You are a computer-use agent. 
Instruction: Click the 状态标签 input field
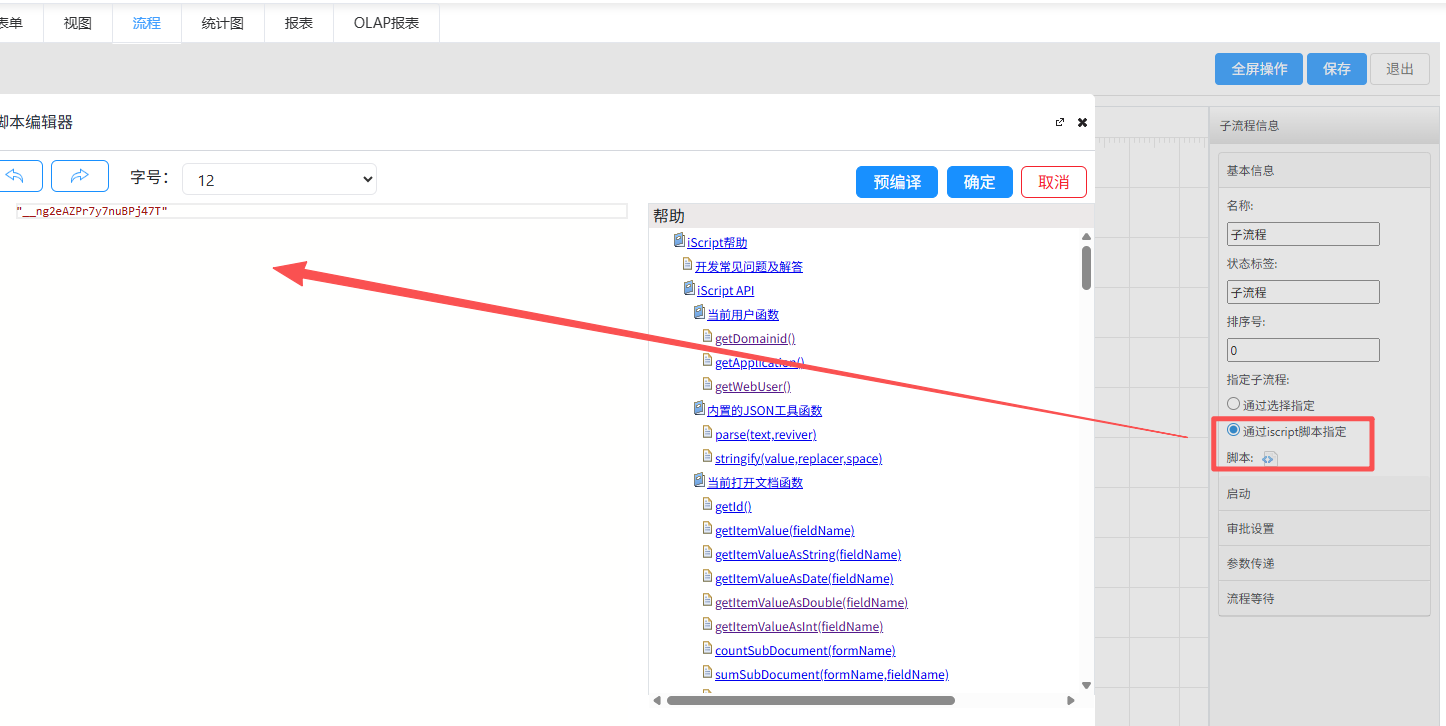(x=1303, y=292)
